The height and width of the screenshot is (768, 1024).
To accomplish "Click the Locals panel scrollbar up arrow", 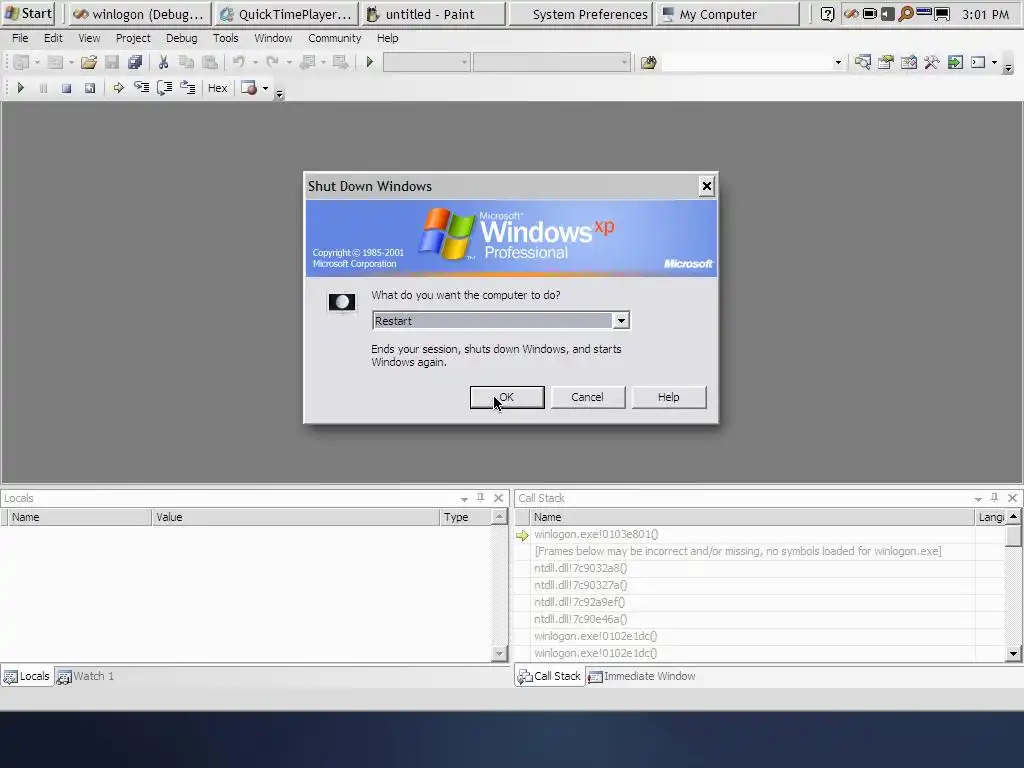I will tap(499, 517).
